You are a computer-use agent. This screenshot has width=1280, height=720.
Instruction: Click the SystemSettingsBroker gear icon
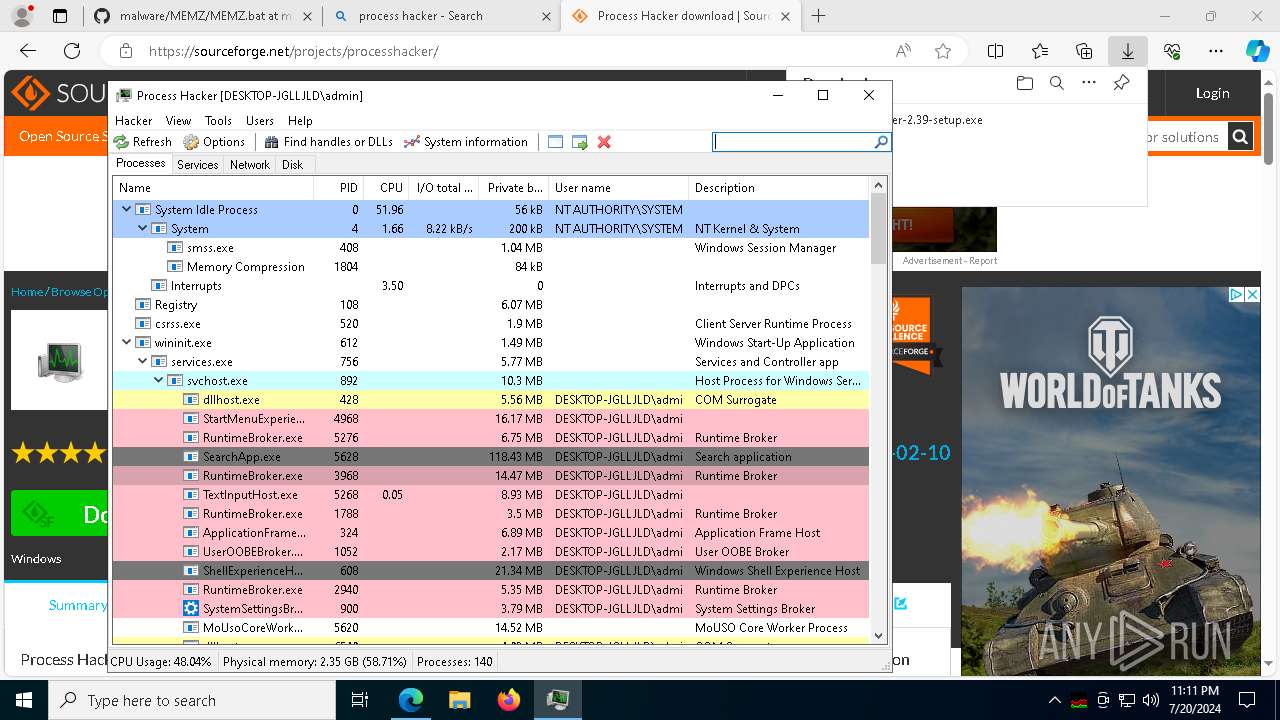191,608
